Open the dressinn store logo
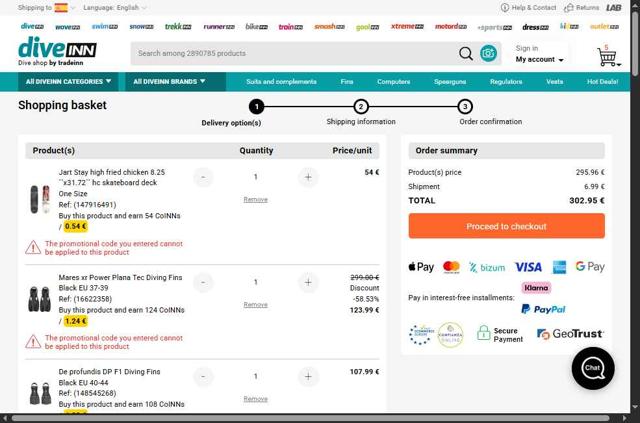The height and width of the screenshot is (423, 640). [536, 27]
